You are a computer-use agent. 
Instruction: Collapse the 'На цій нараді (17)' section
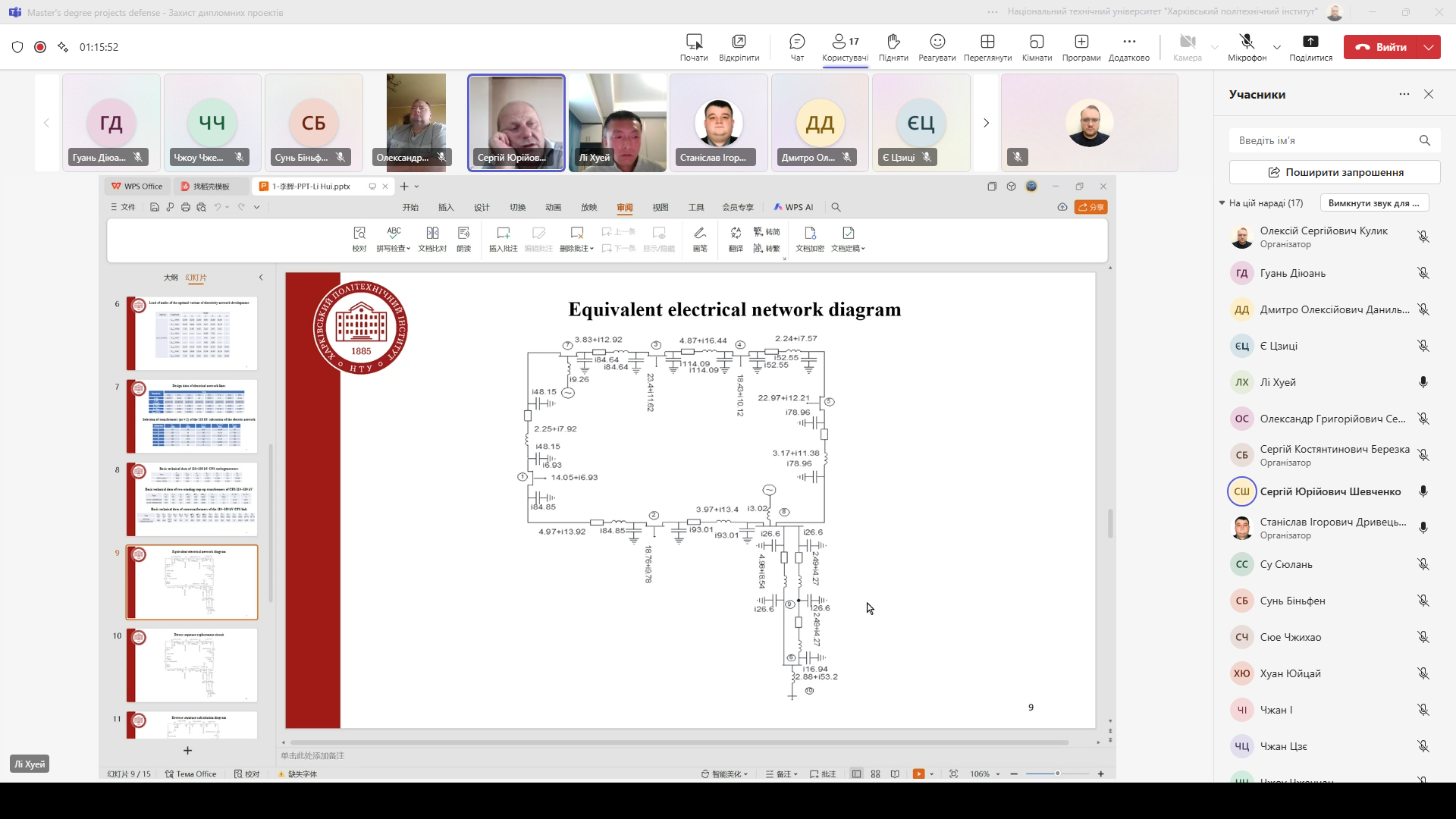[1222, 203]
